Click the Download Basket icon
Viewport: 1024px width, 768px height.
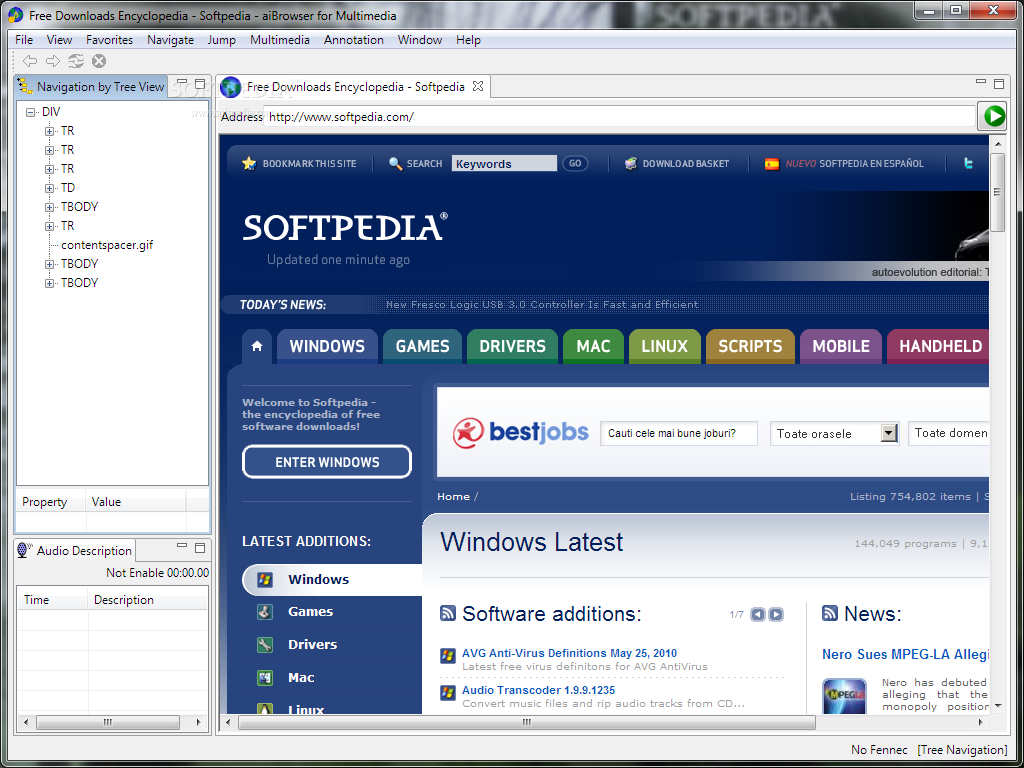(631, 163)
